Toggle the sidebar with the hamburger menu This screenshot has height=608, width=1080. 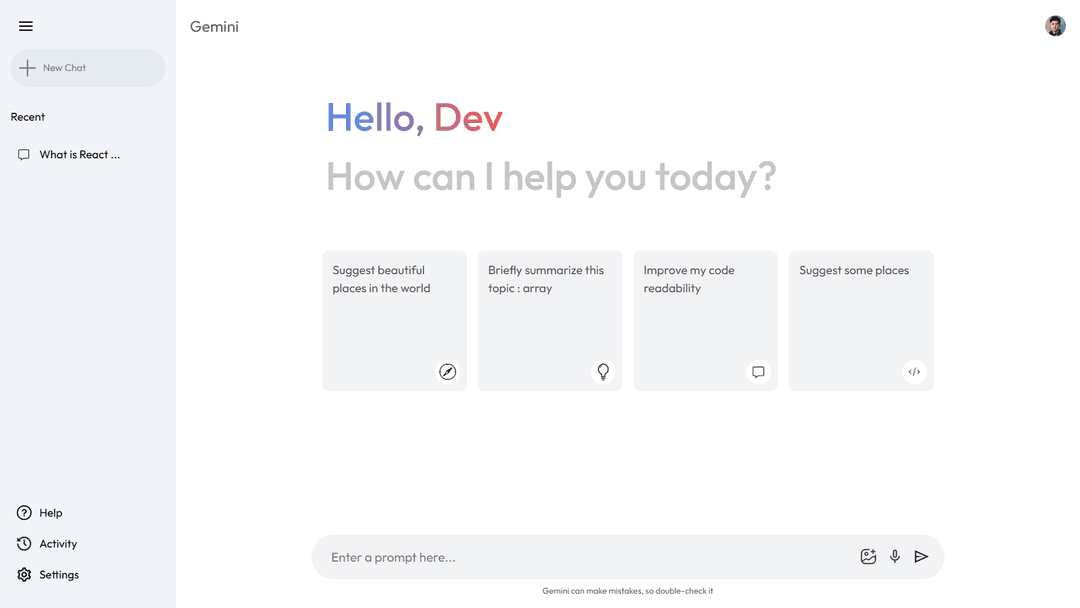click(x=26, y=26)
